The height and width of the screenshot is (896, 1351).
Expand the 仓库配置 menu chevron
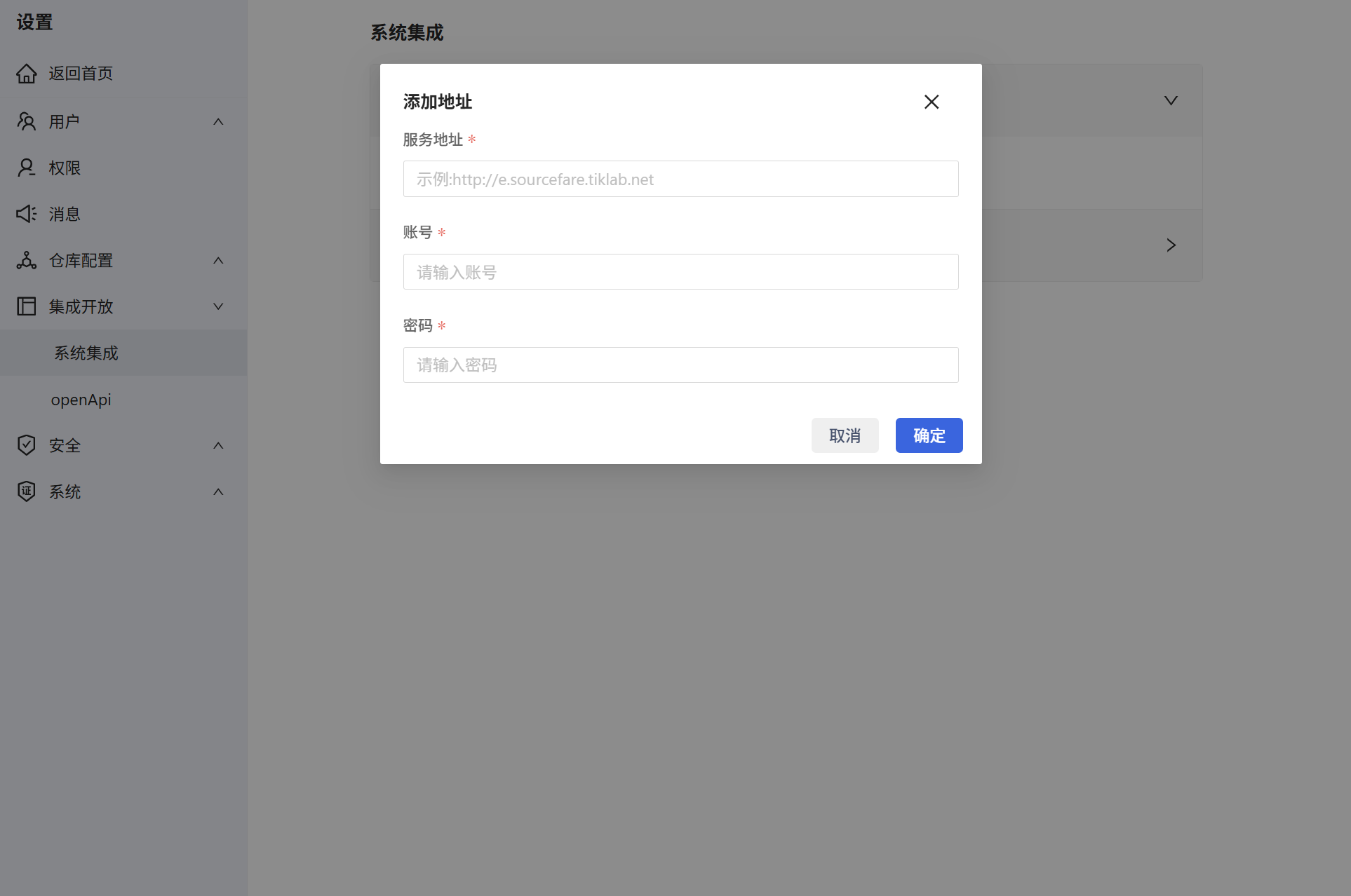point(218,260)
